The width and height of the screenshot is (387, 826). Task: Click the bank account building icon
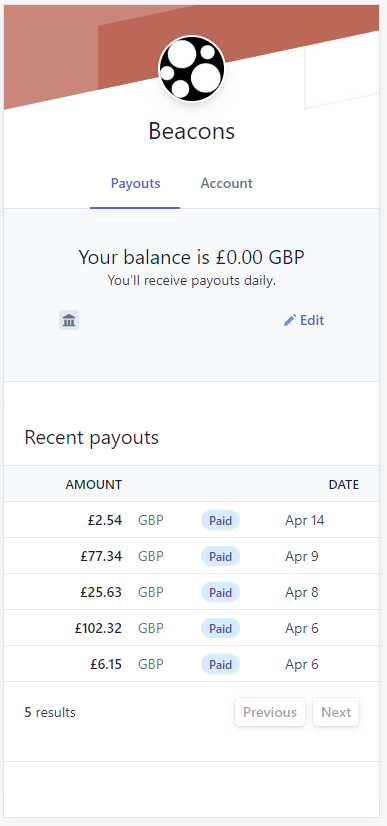click(69, 320)
